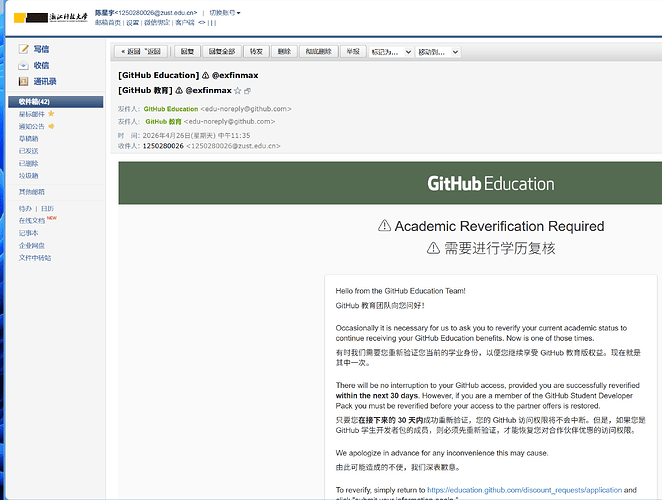Screen dimensions: 662x500
Task: Click recipient name 1250280026
Action: click(163, 146)
